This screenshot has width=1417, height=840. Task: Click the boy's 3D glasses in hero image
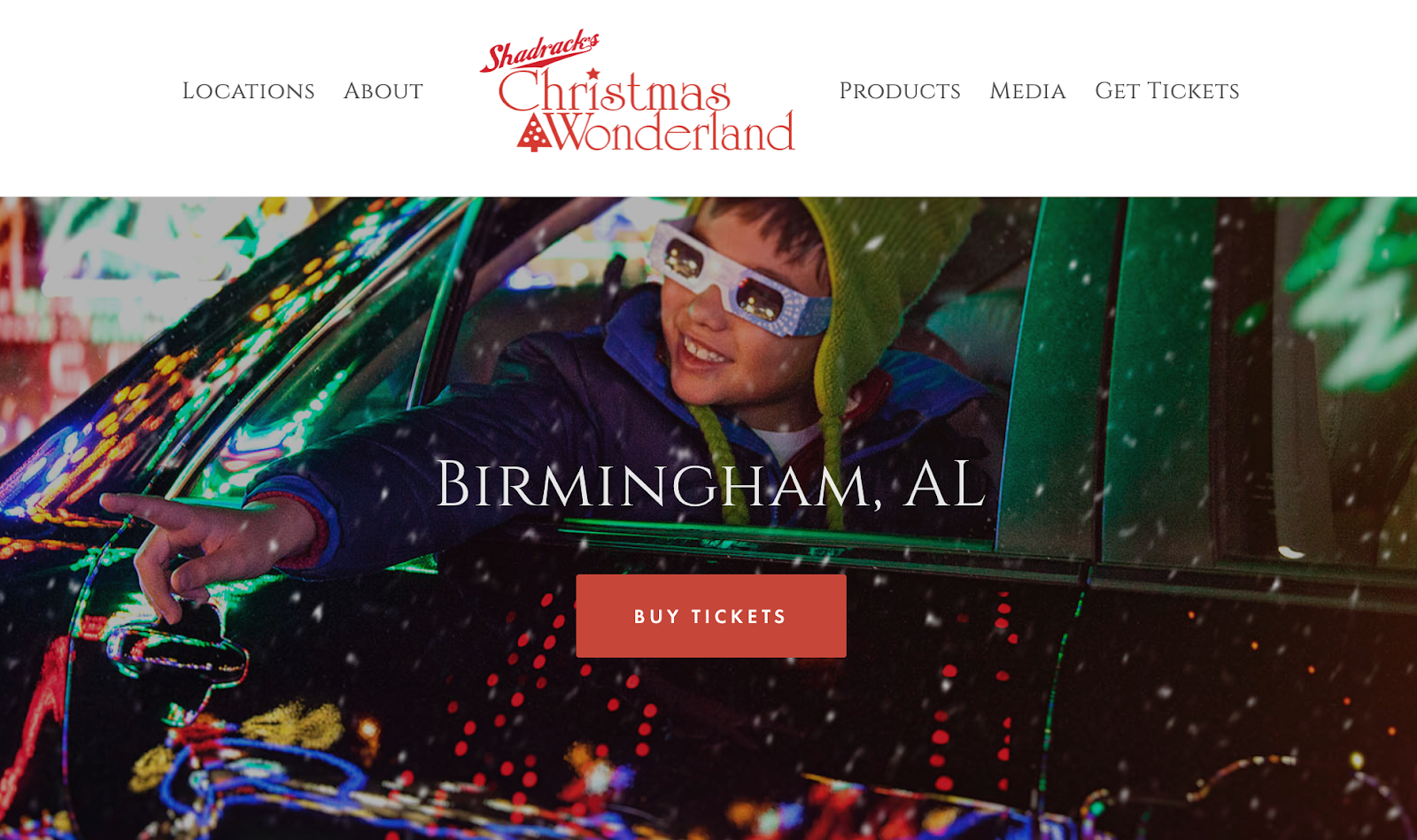tap(738, 279)
